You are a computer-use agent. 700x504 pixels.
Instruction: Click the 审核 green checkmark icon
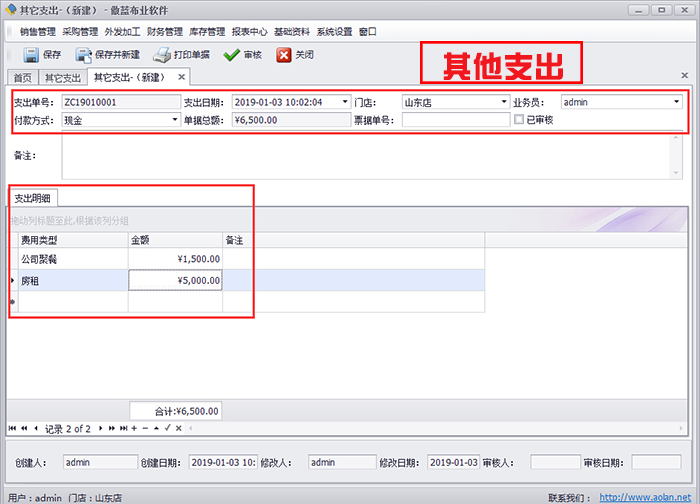(x=232, y=55)
